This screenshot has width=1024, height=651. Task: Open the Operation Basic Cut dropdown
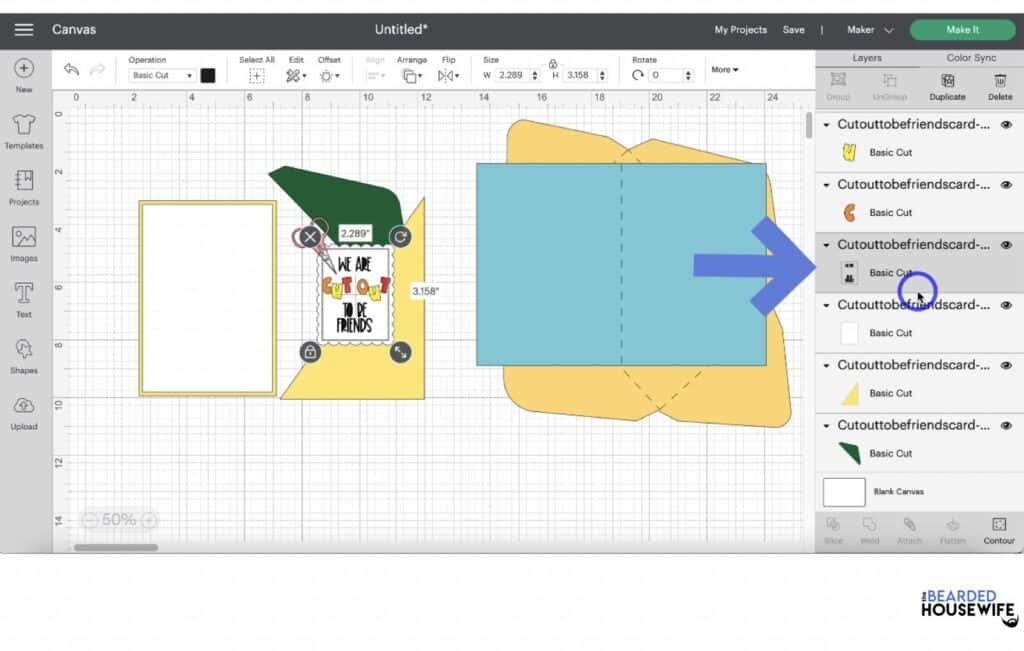pos(163,75)
